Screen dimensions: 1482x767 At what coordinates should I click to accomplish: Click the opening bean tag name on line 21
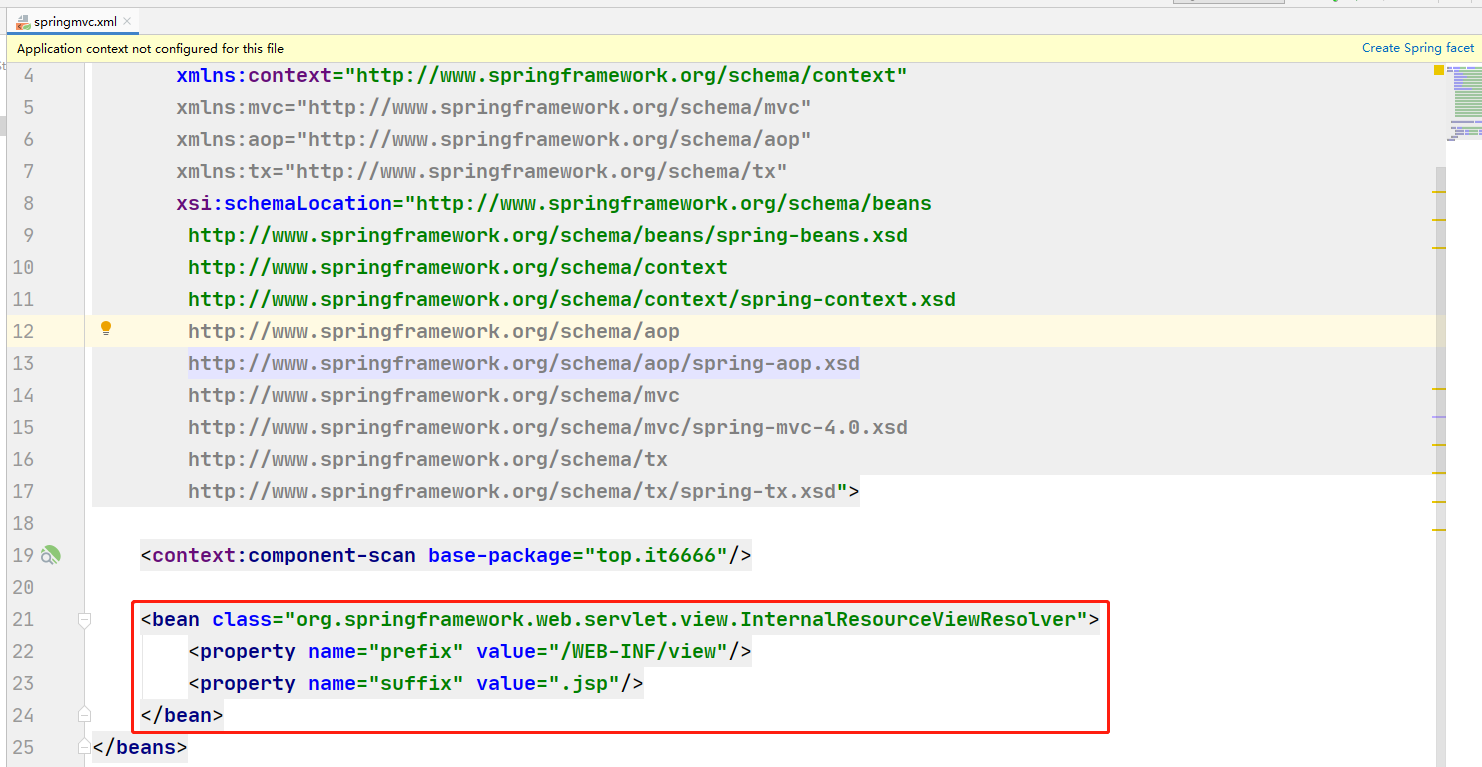pos(176,619)
